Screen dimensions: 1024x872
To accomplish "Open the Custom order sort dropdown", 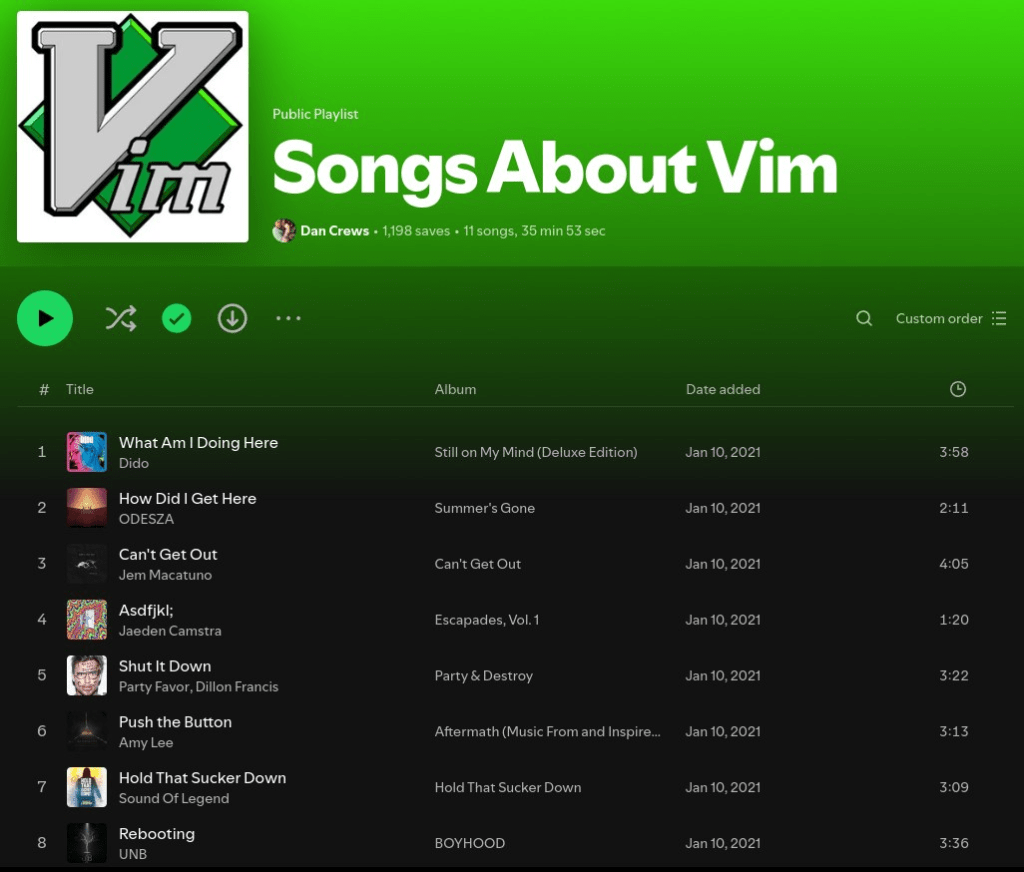I will pyautogui.click(x=950, y=319).
